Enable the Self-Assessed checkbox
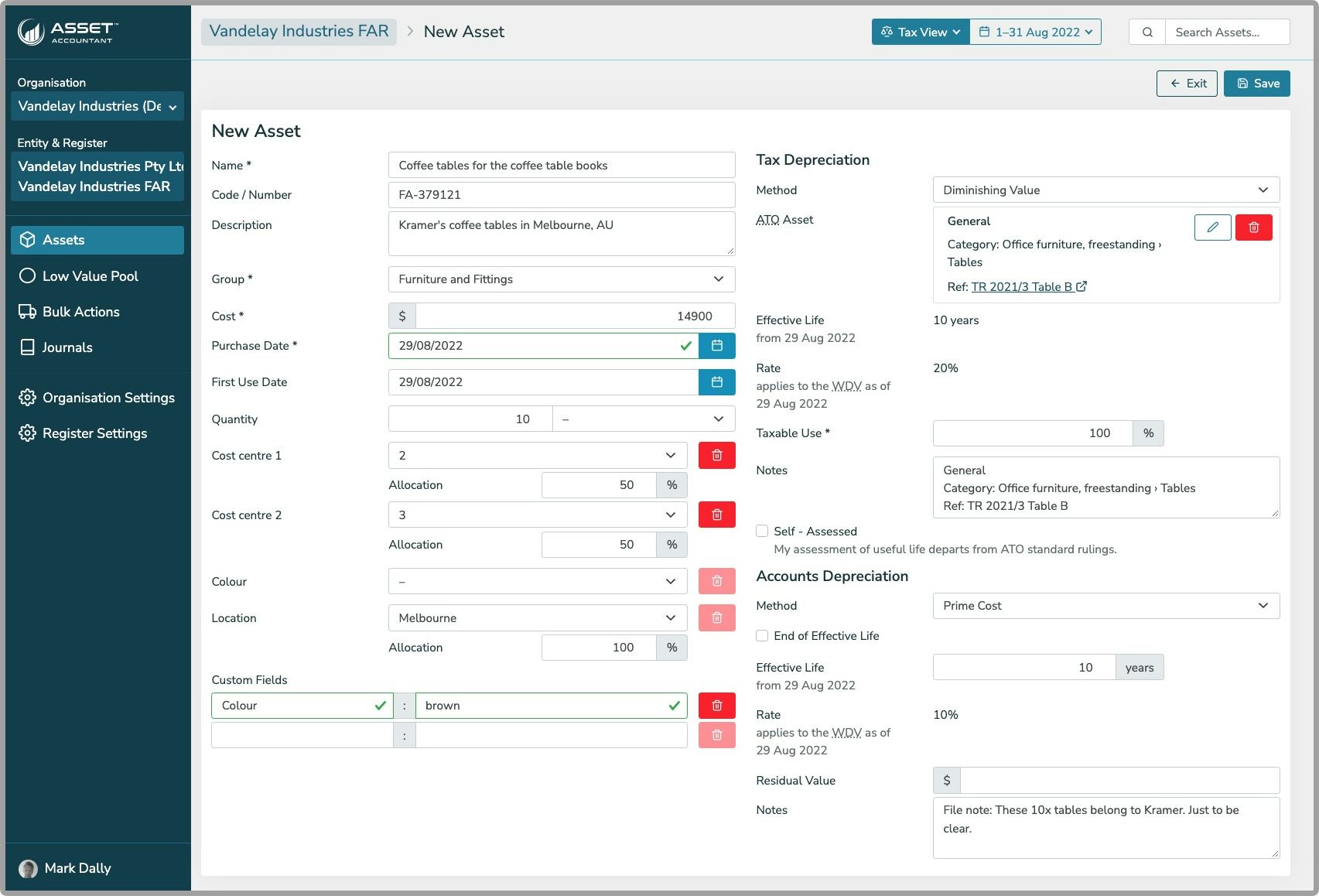1319x896 pixels. [762, 532]
